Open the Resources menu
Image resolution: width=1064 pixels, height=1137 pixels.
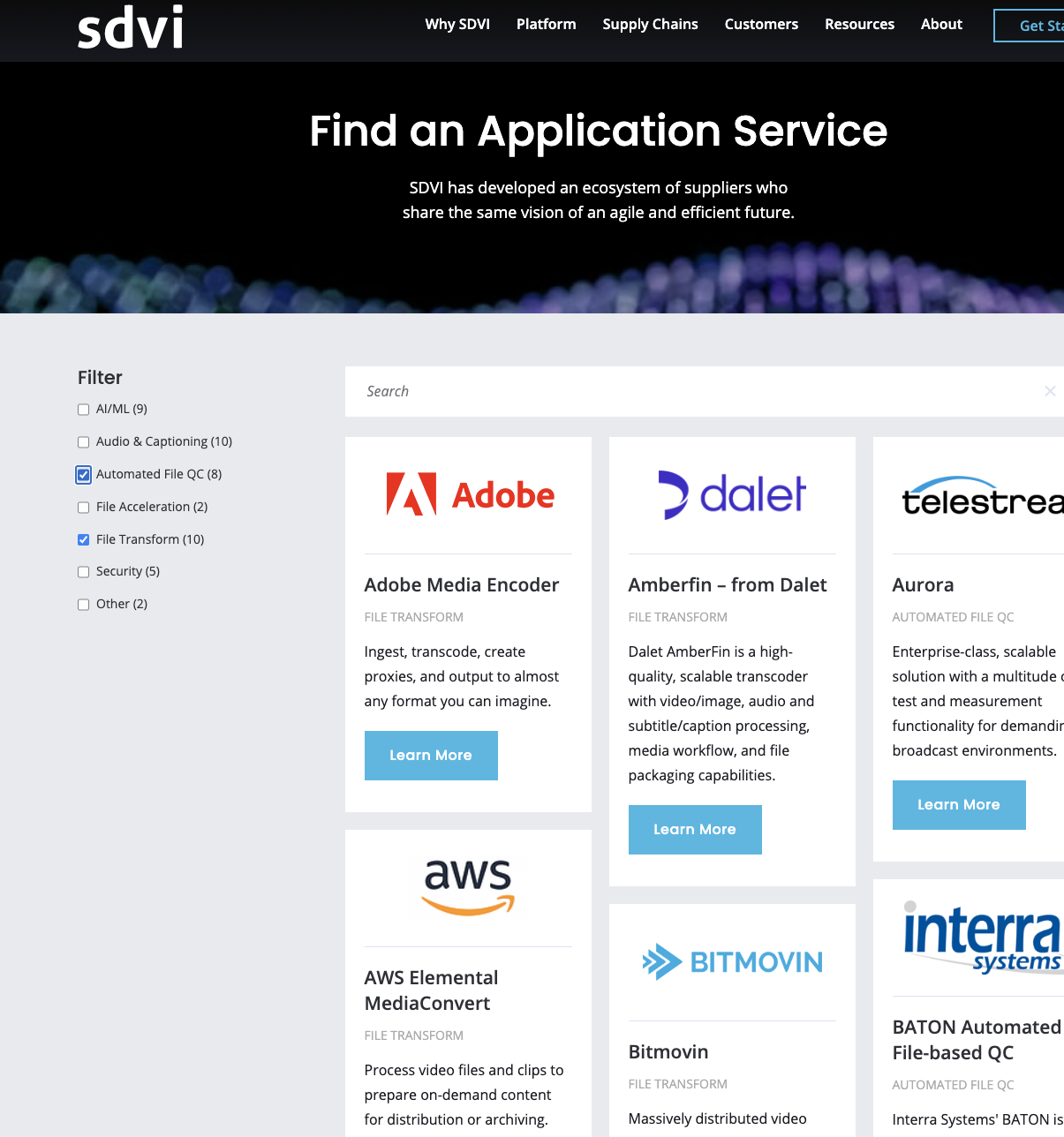click(859, 24)
